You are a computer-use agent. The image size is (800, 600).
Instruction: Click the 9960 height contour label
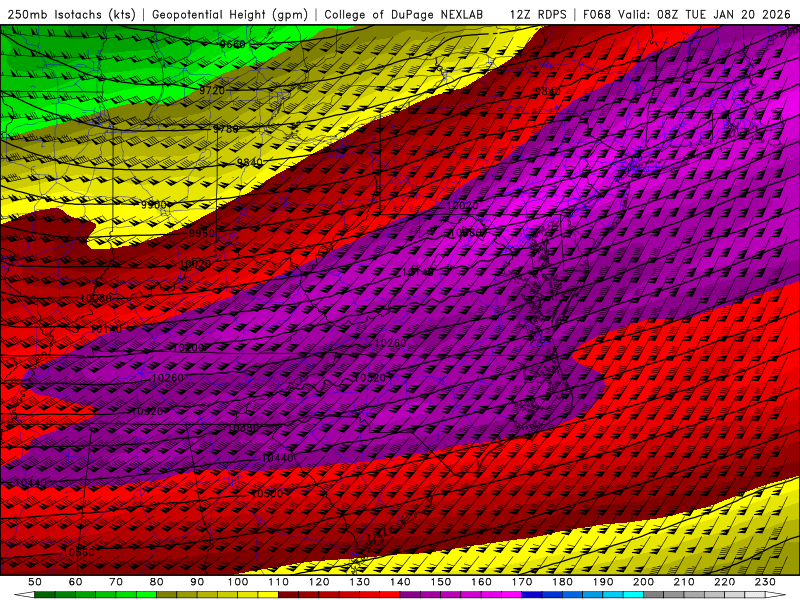point(202,233)
